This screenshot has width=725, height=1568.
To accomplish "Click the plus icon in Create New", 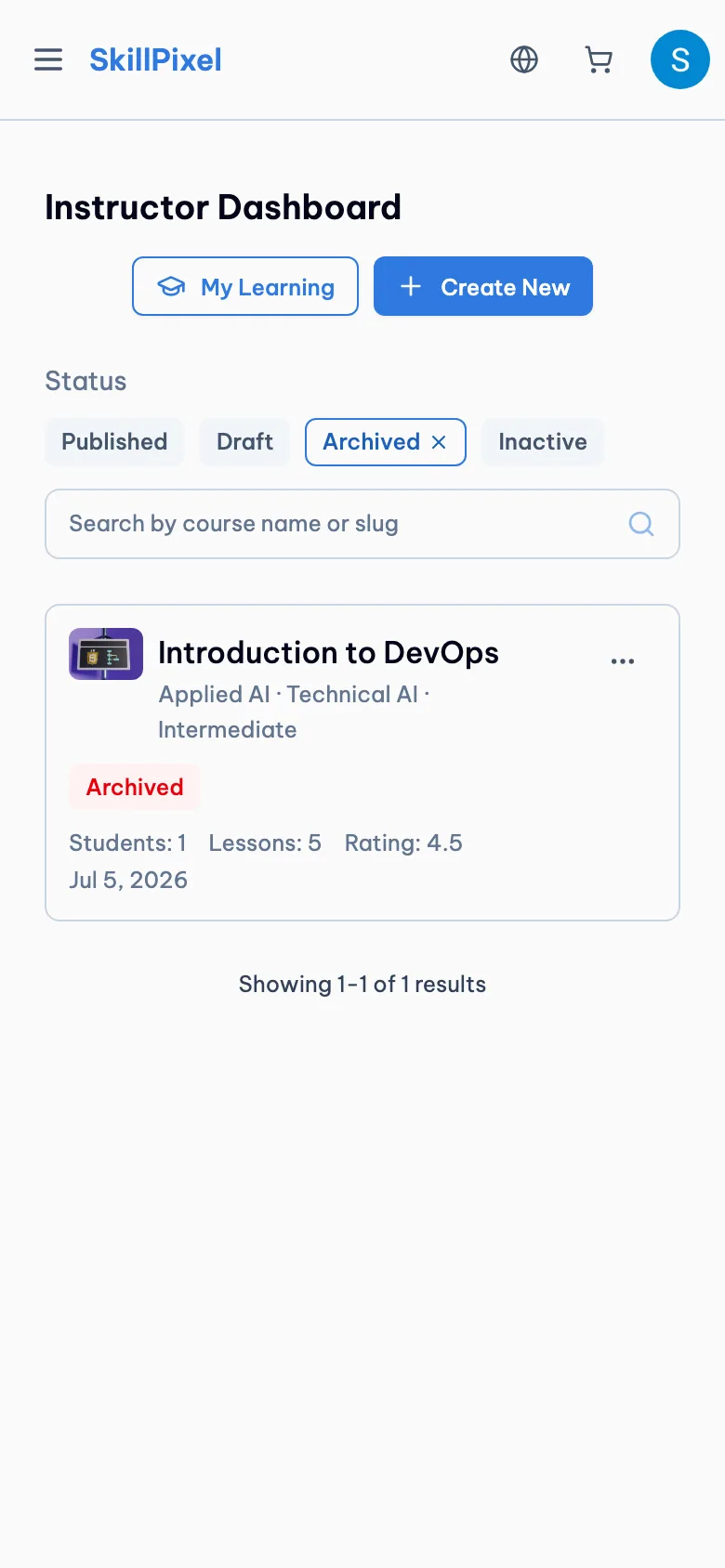I will point(411,286).
